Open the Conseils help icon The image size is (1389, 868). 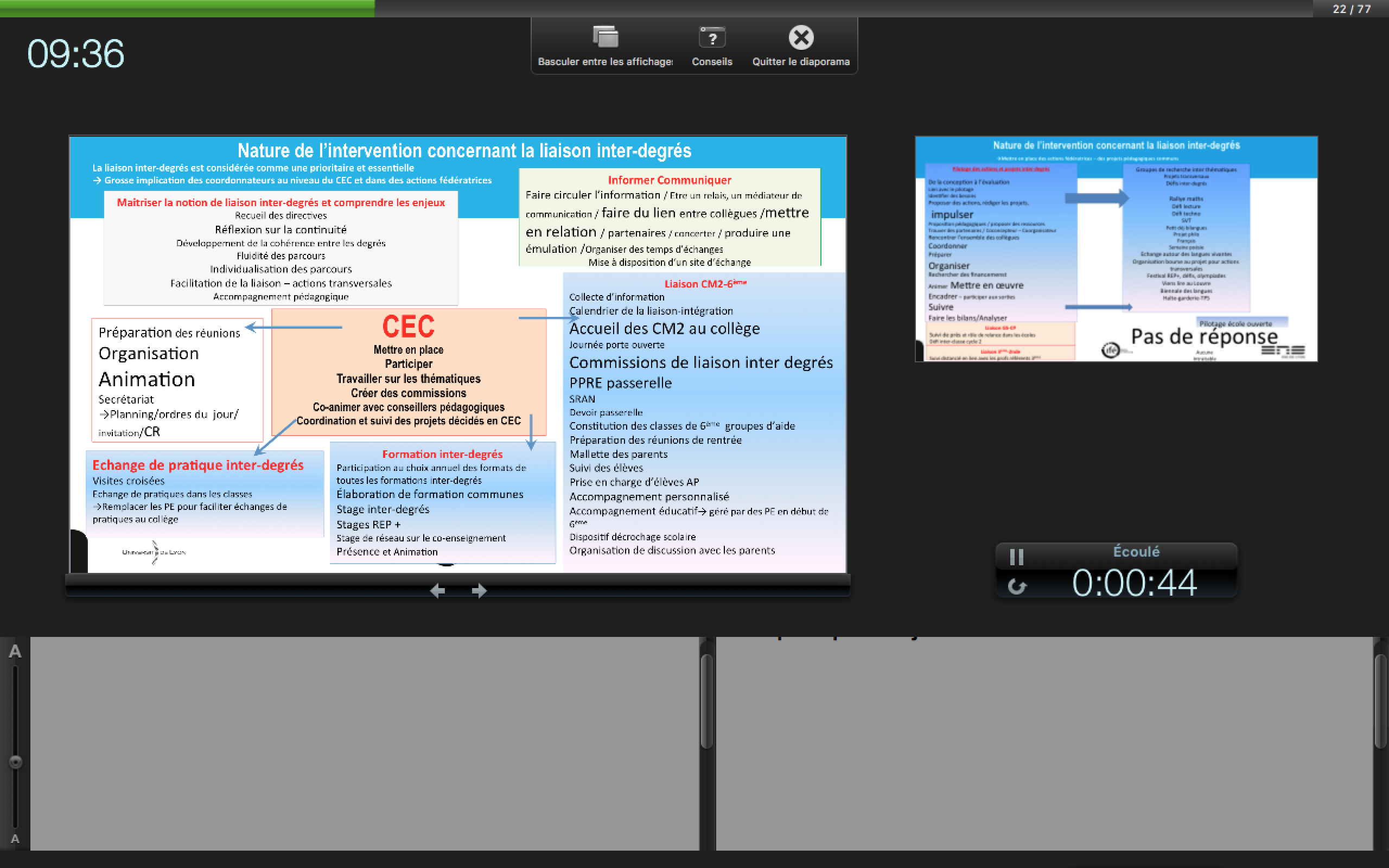click(x=712, y=38)
